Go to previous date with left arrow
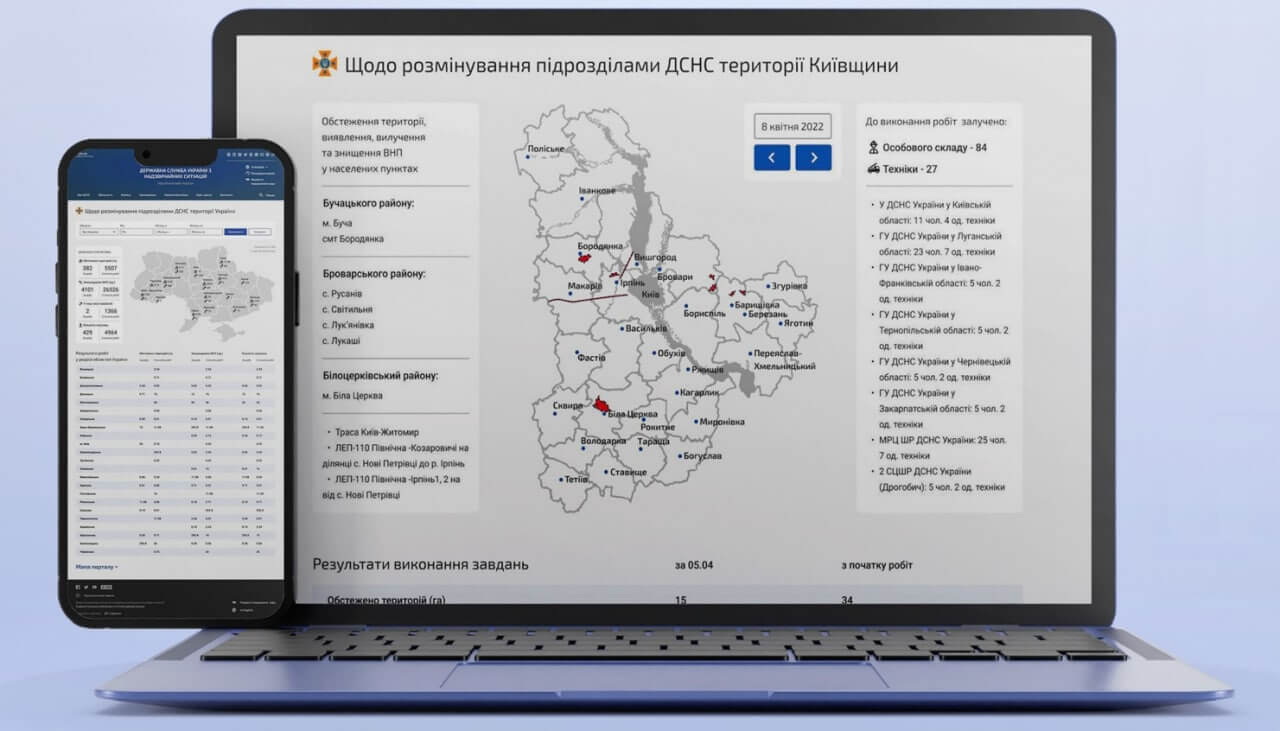This screenshot has width=1280, height=731. pyautogui.click(x=771, y=157)
